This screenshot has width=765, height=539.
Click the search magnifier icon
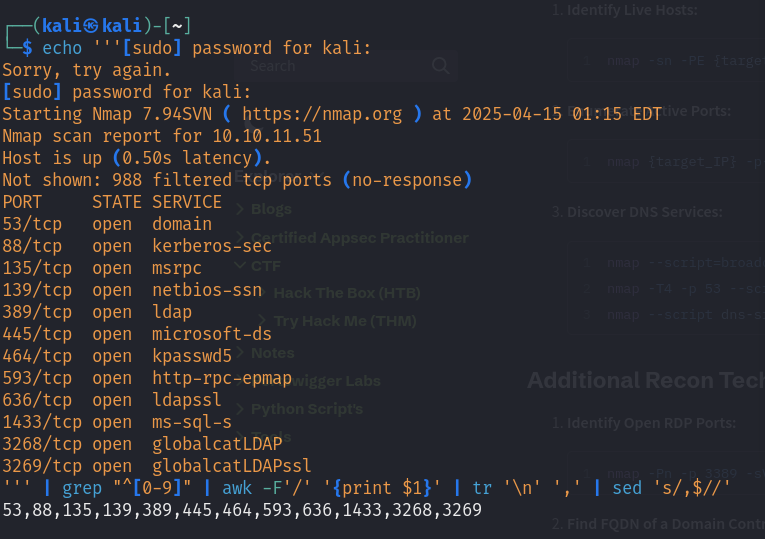click(440, 65)
